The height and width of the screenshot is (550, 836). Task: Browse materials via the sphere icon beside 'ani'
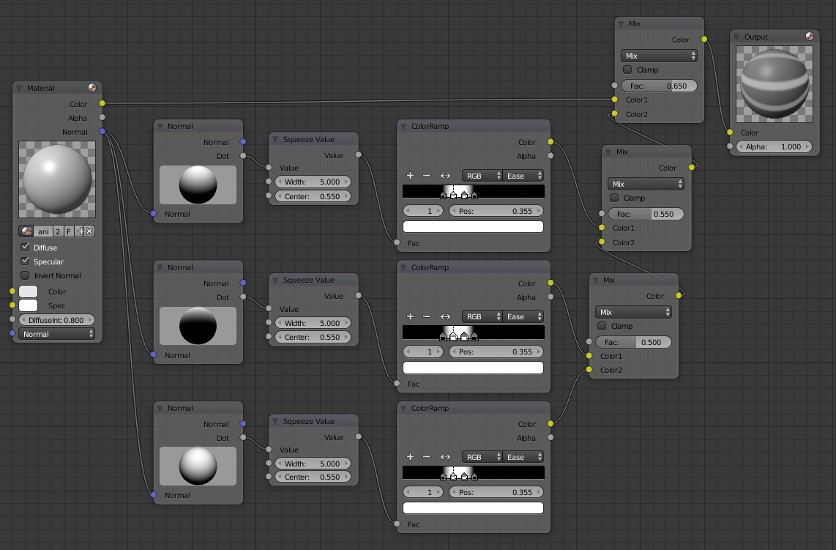click(26, 231)
